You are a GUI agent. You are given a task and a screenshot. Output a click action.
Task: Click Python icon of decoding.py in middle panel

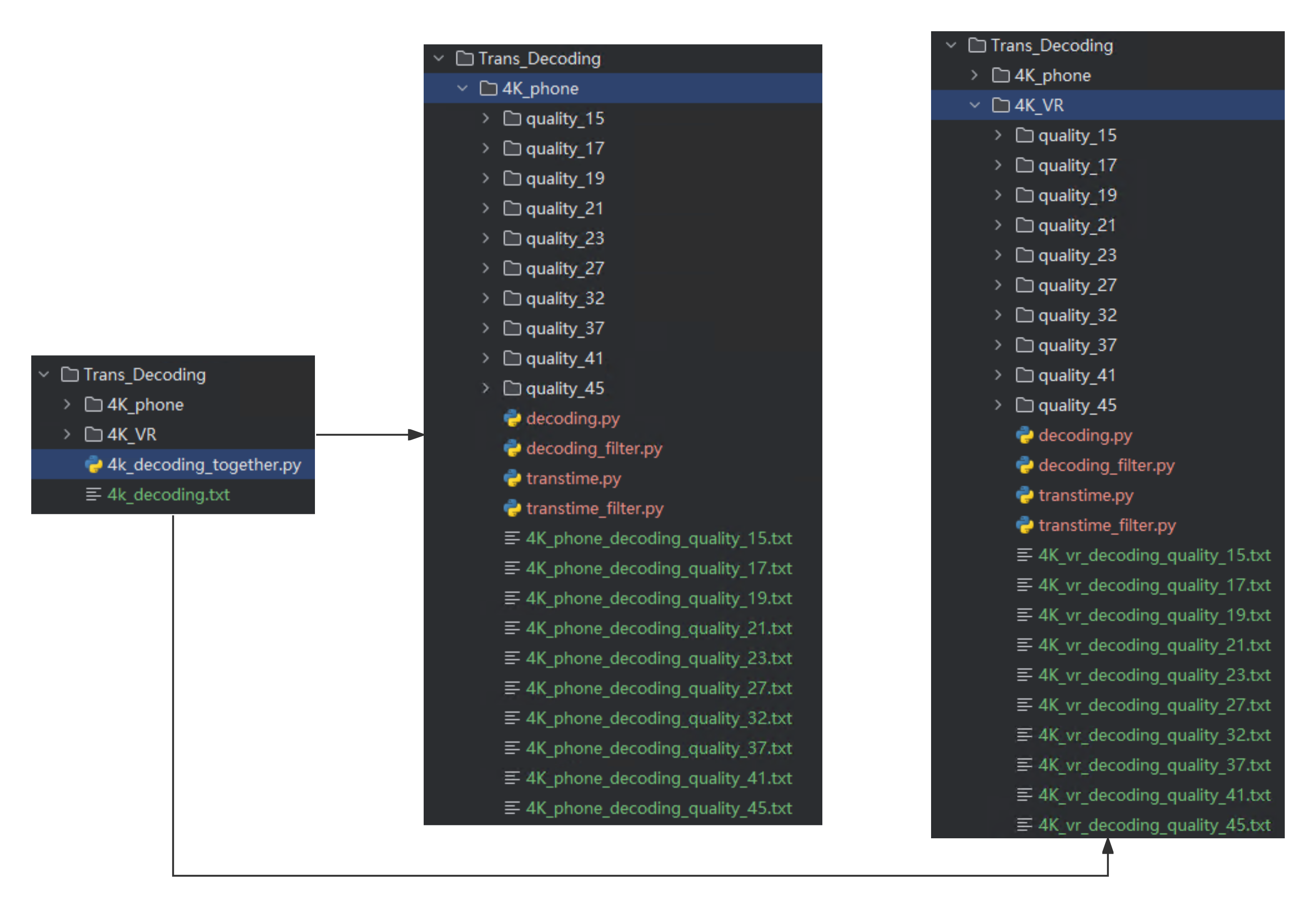click(512, 419)
